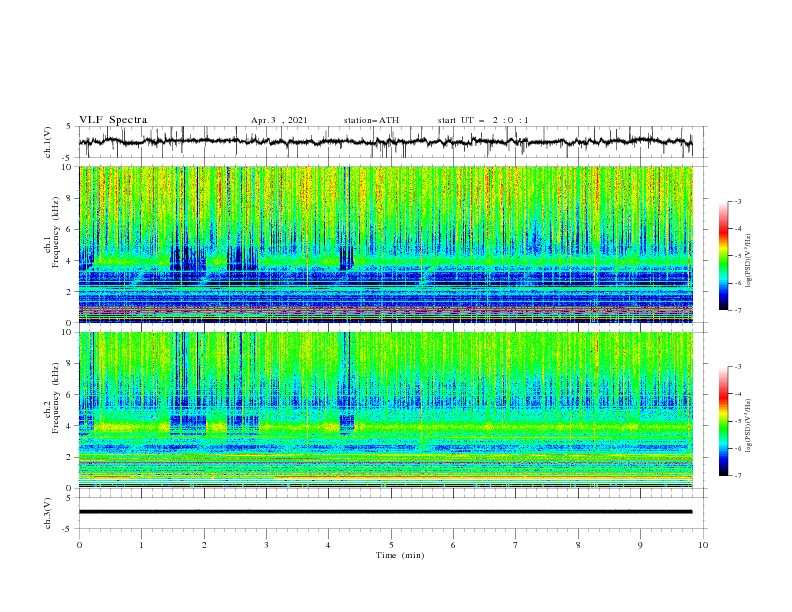
Task: Click time axis tick label "8"
Action: 578,545
